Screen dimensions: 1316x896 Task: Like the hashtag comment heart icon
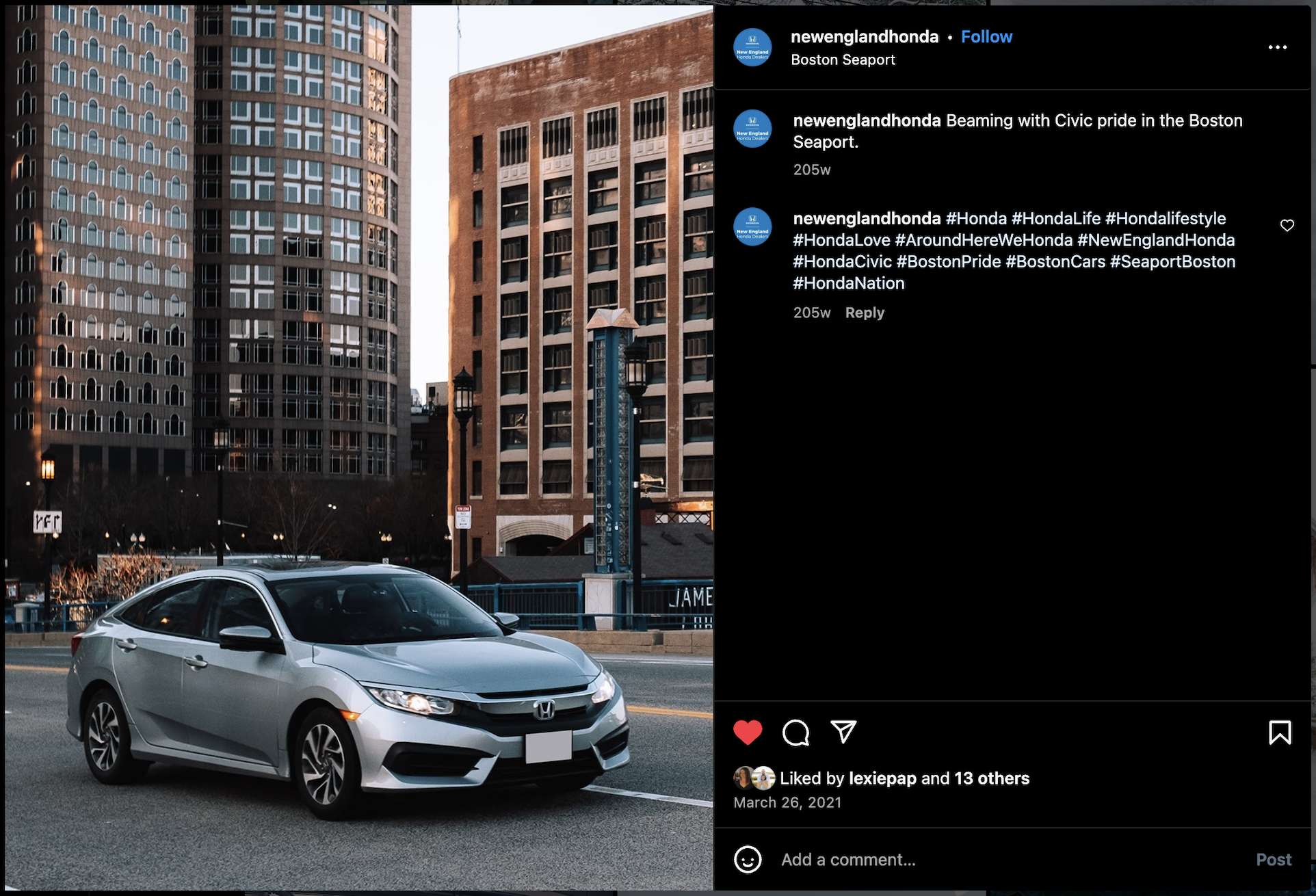(x=1287, y=226)
